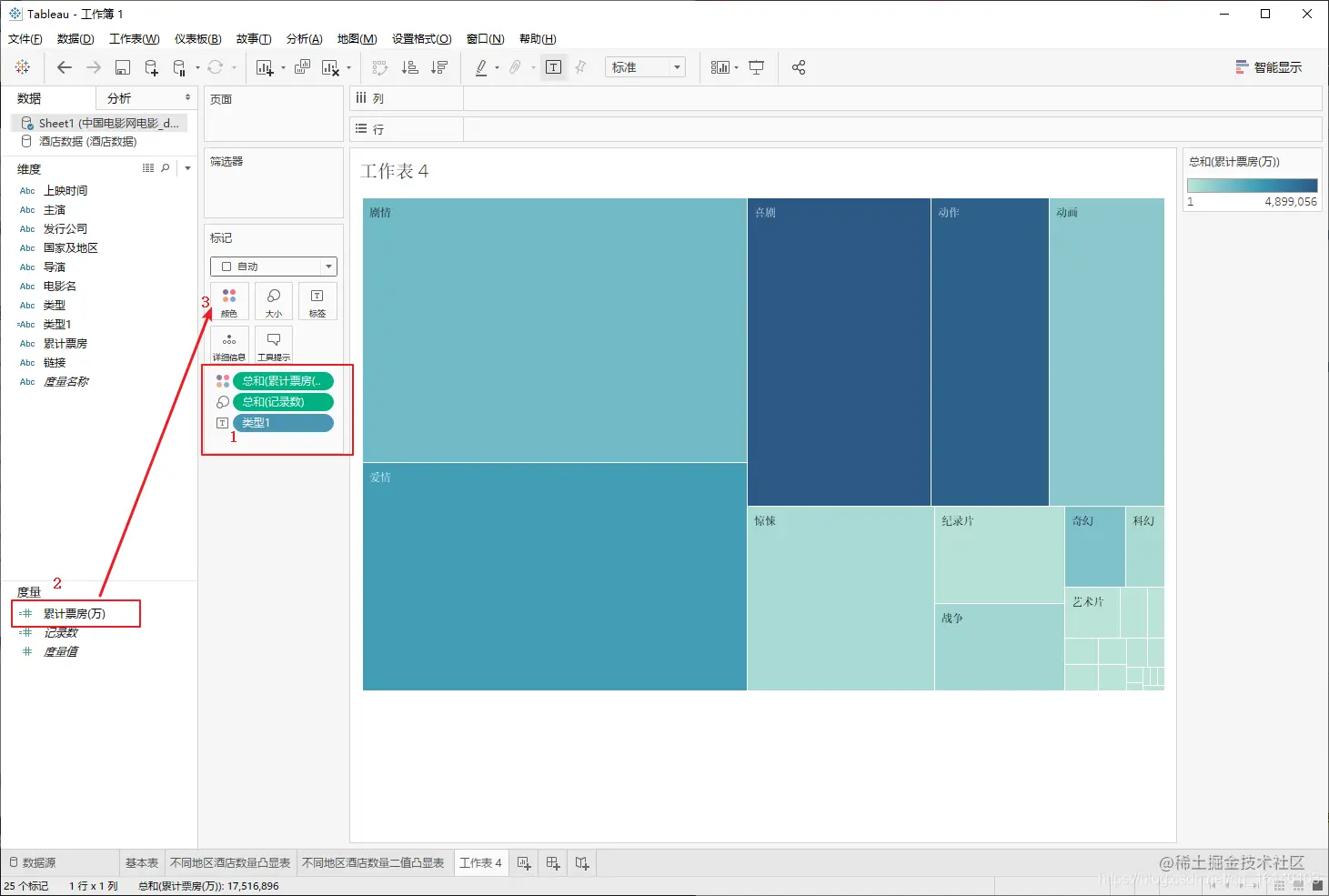Viewport: 1329px width, 896px height.
Task: Open the 数据(D) menu
Action: pos(76,39)
